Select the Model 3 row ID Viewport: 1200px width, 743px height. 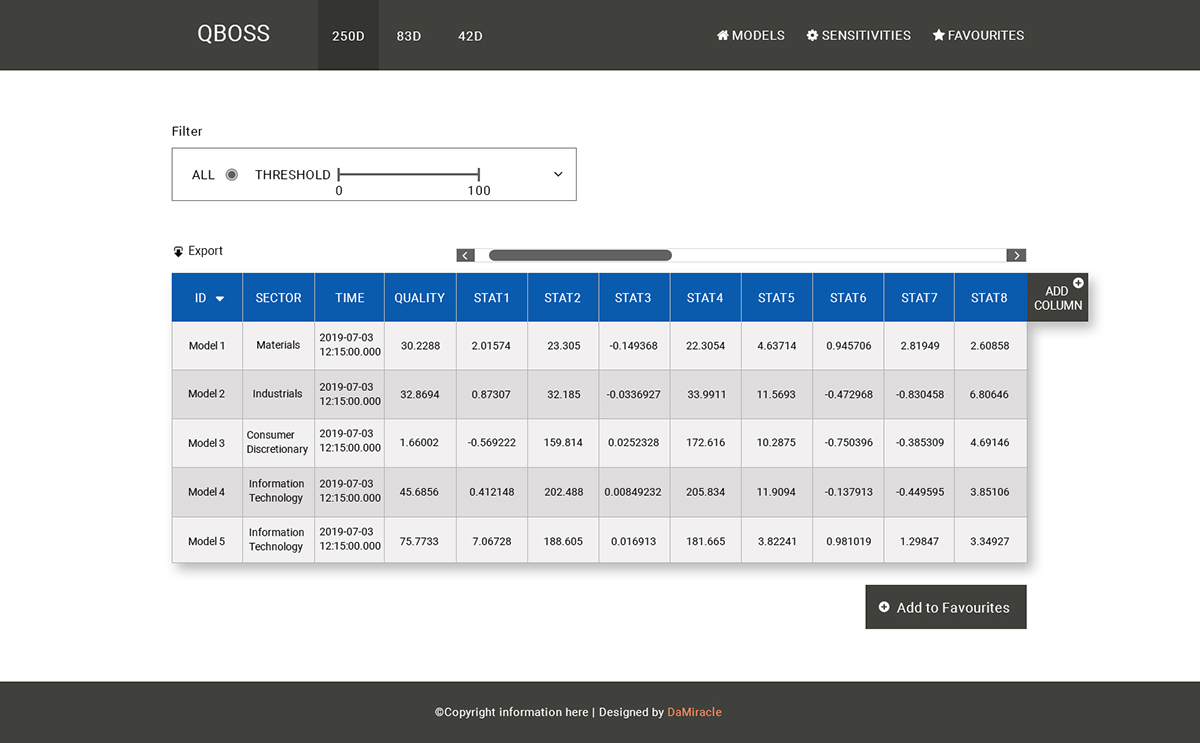coord(207,443)
